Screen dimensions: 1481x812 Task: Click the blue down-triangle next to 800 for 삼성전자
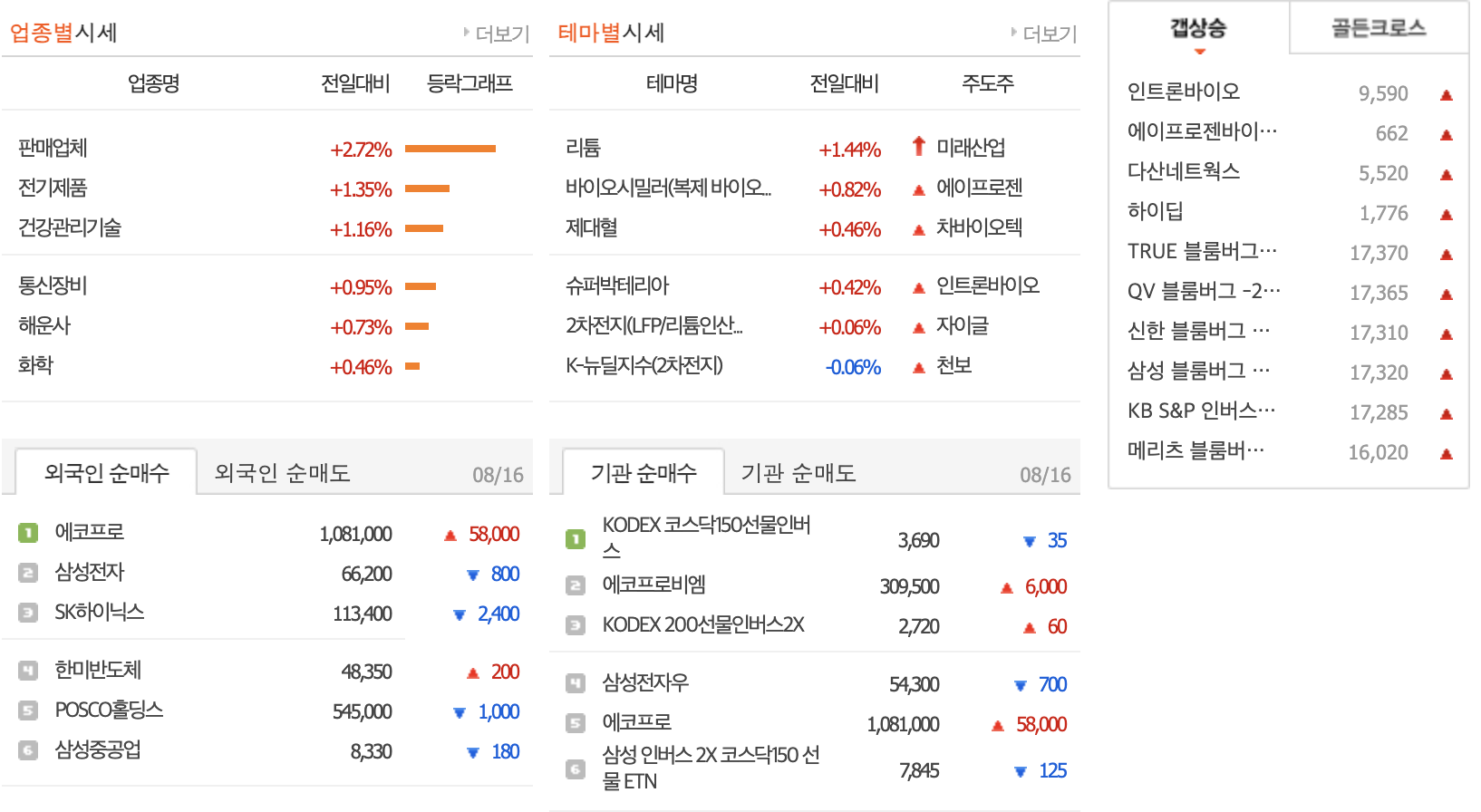pyautogui.click(x=472, y=575)
